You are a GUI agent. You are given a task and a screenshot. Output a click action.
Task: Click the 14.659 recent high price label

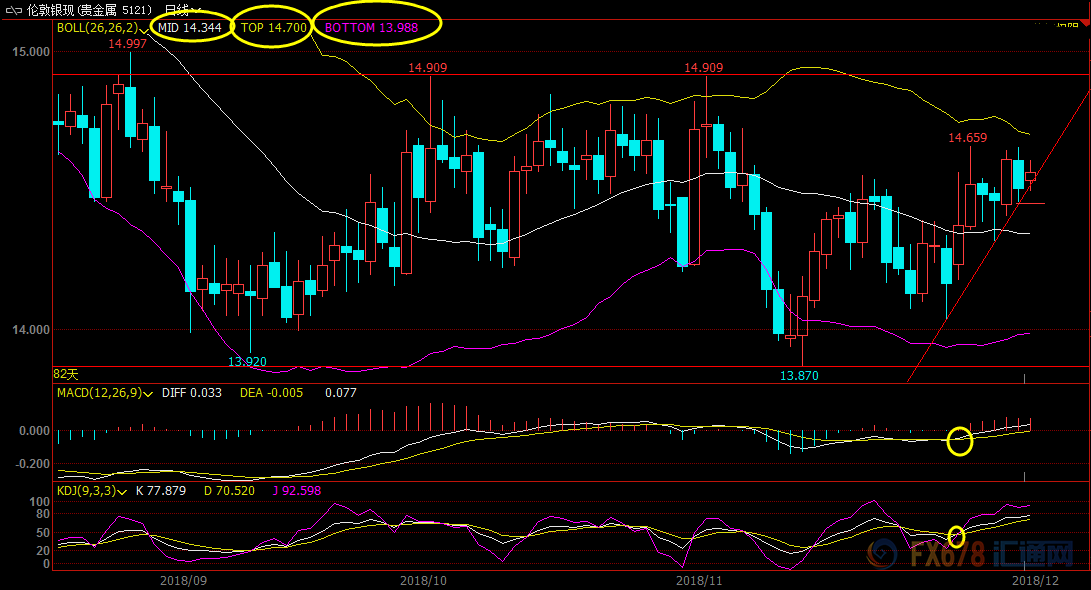click(967, 138)
